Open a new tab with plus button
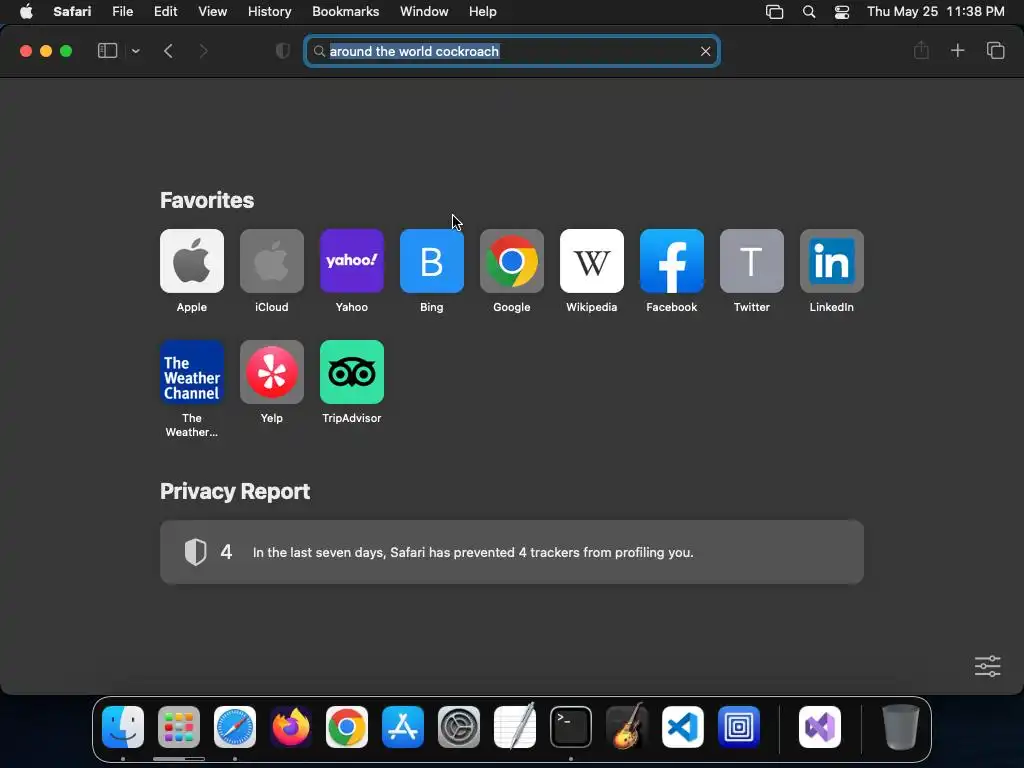Viewport: 1024px width, 768px height. (x=957, y=50)
